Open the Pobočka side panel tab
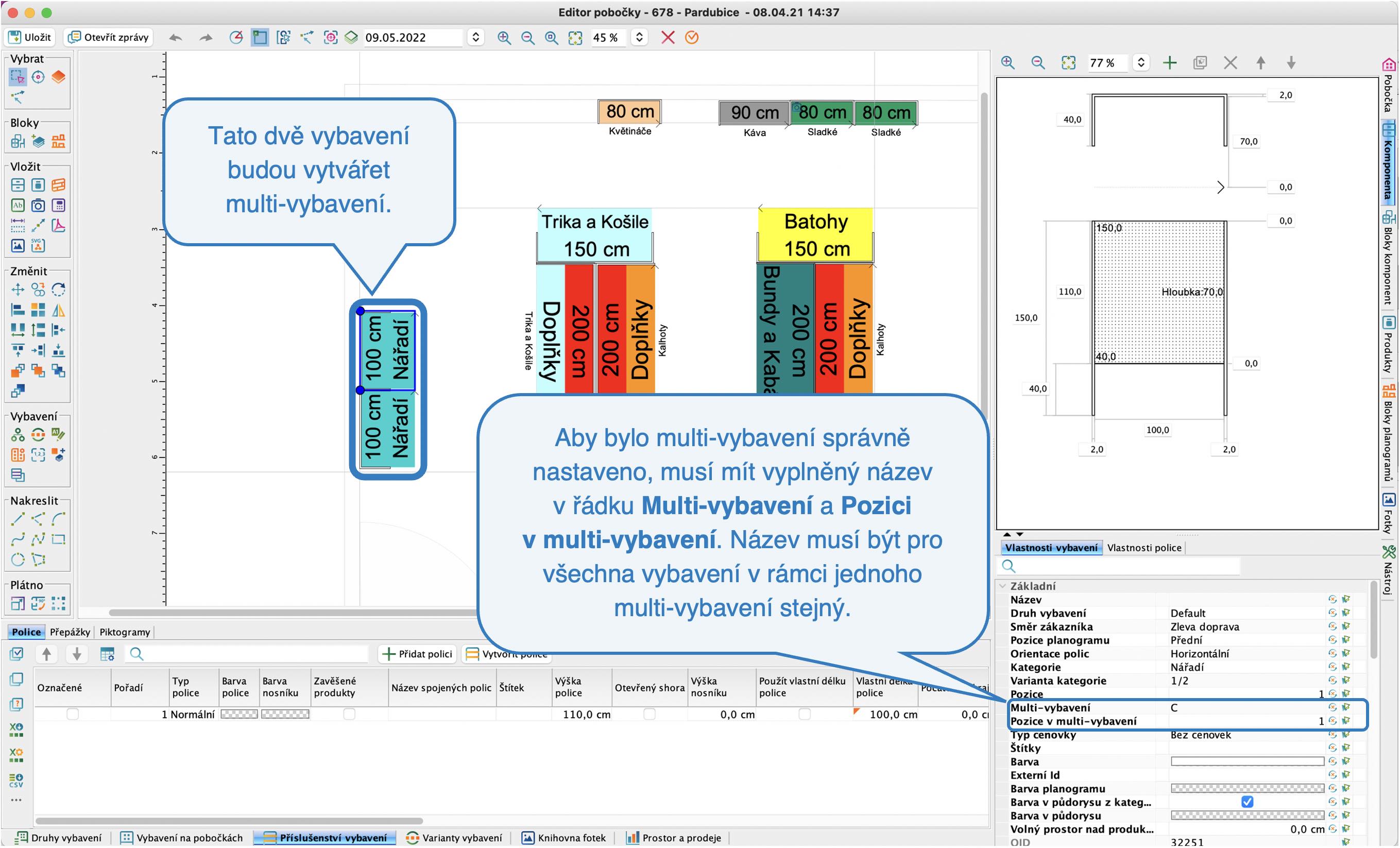This screenshot has width=1400, height=848. 1389,85
